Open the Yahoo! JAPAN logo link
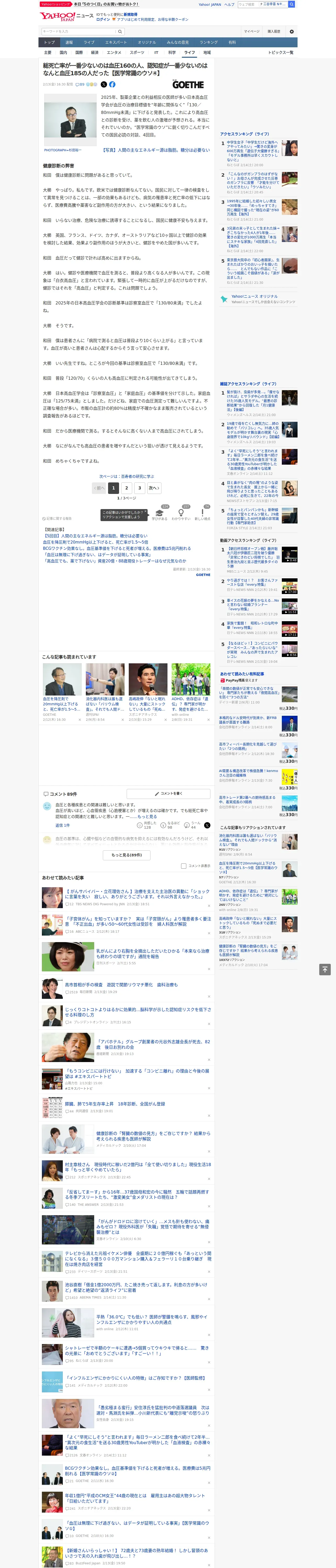The height and width of the screenshot is (1568, 336). 57,16
